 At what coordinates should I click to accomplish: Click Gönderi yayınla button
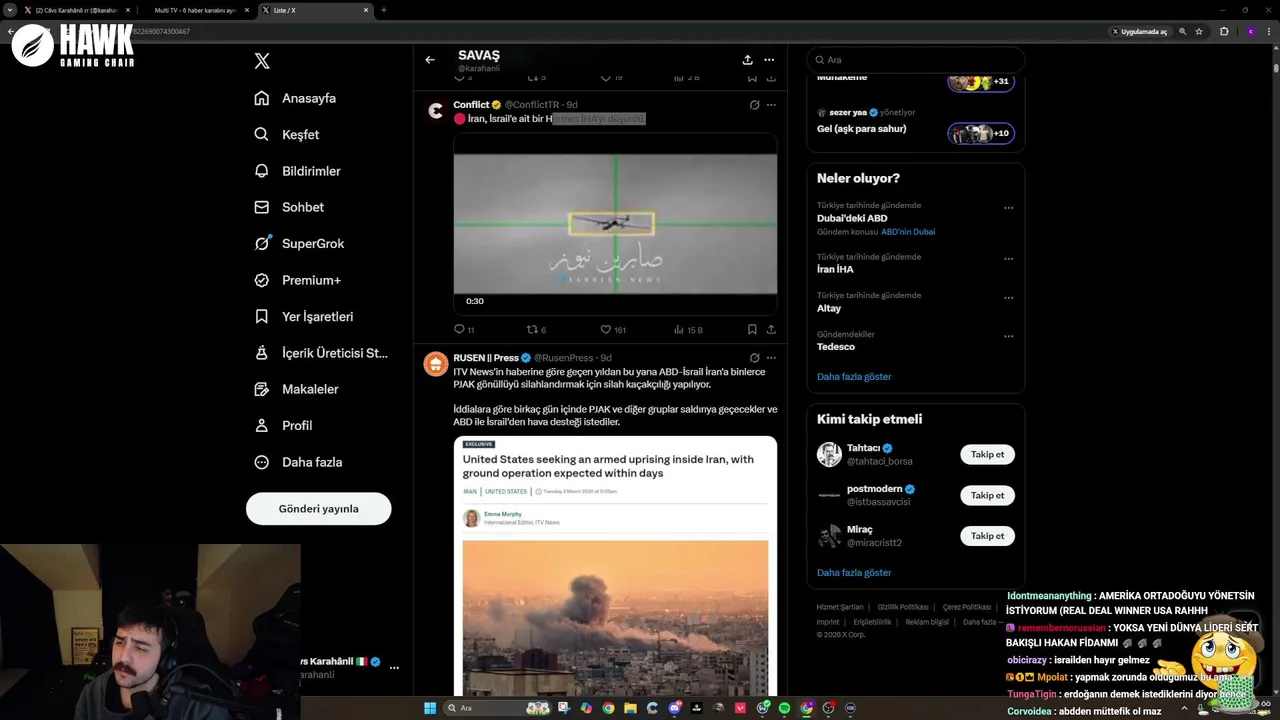coord(318,509)
